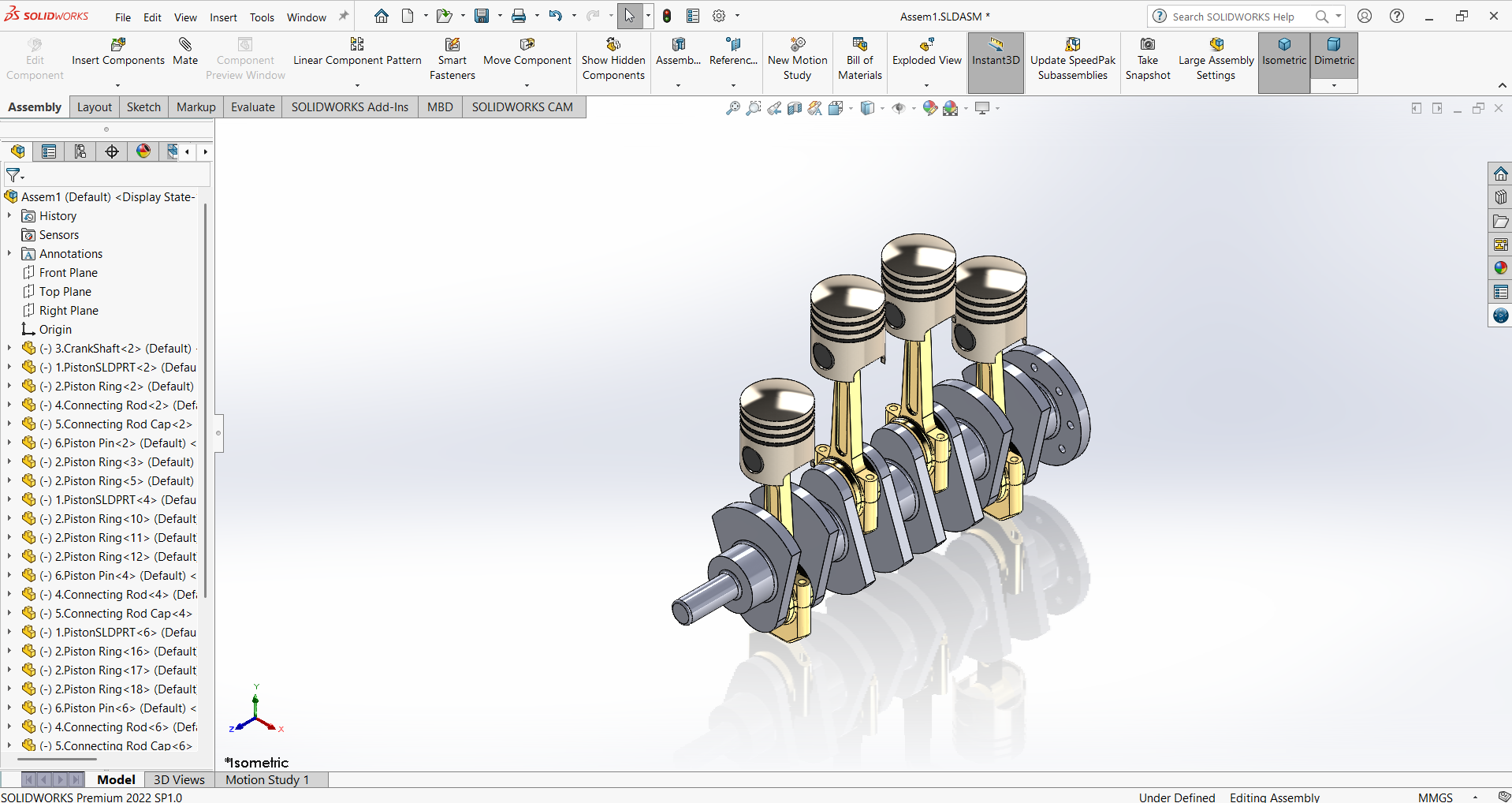The height and width of the screenshot is (803, 1512).
Task: Switch to the SOLIDWORKS CAM tab
Action: click(x=523, y=107)
